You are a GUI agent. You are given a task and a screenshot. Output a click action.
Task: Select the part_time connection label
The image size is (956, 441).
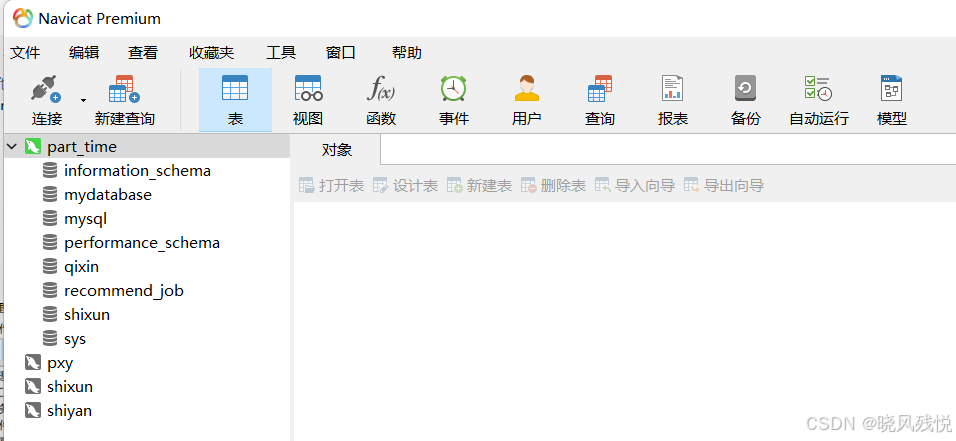[x=82, y=147]
